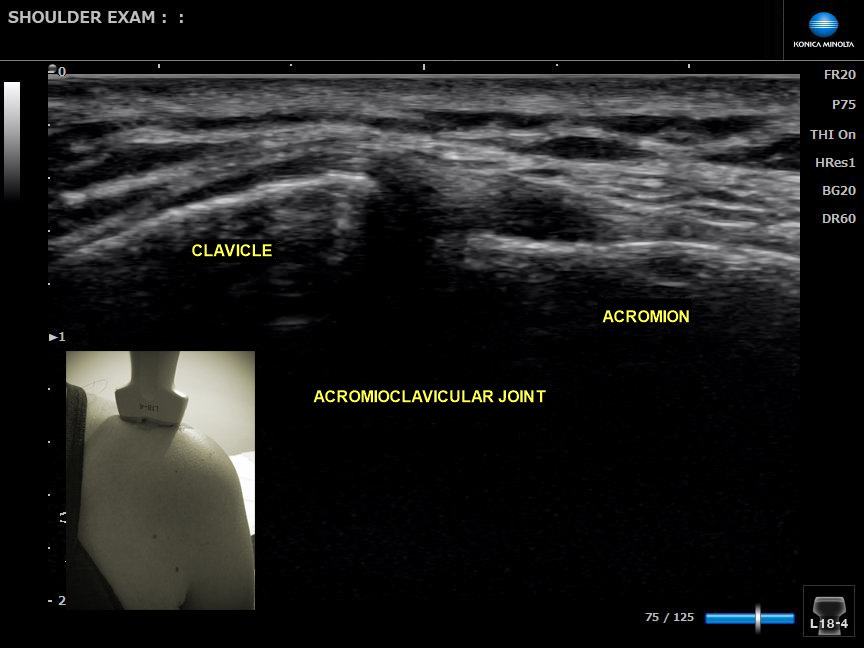Click the cine frame slider handle
The height and width of the screenshot is (648, 864).
(x=758, y=618)
